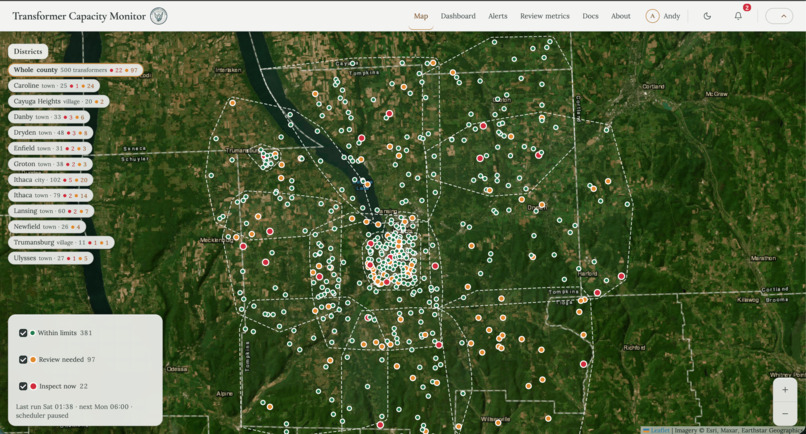Select the Ithaca city district
The width and height of the screenshot is (806, 434).
click(50, 179)
